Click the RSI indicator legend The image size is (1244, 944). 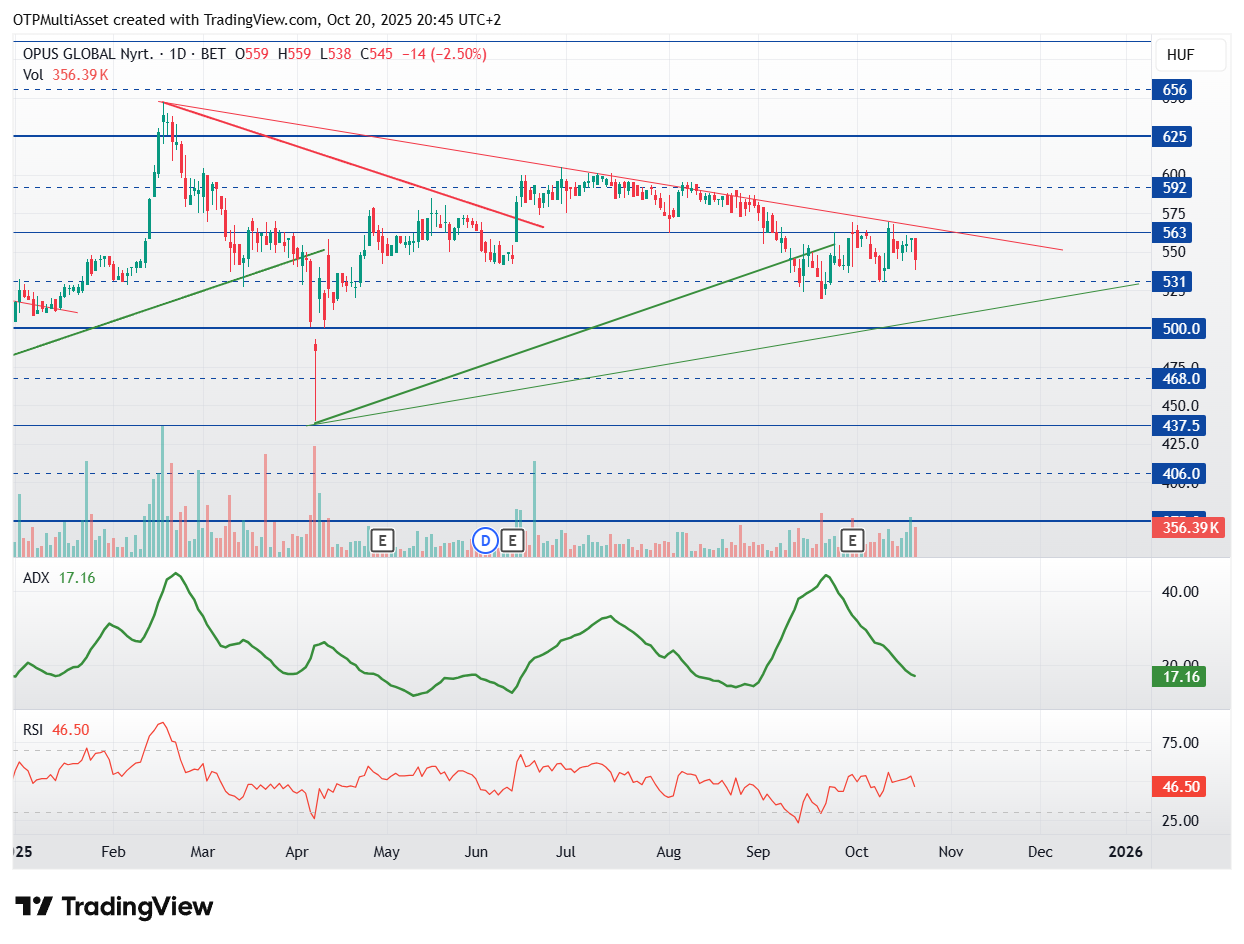tap(56, 730)
